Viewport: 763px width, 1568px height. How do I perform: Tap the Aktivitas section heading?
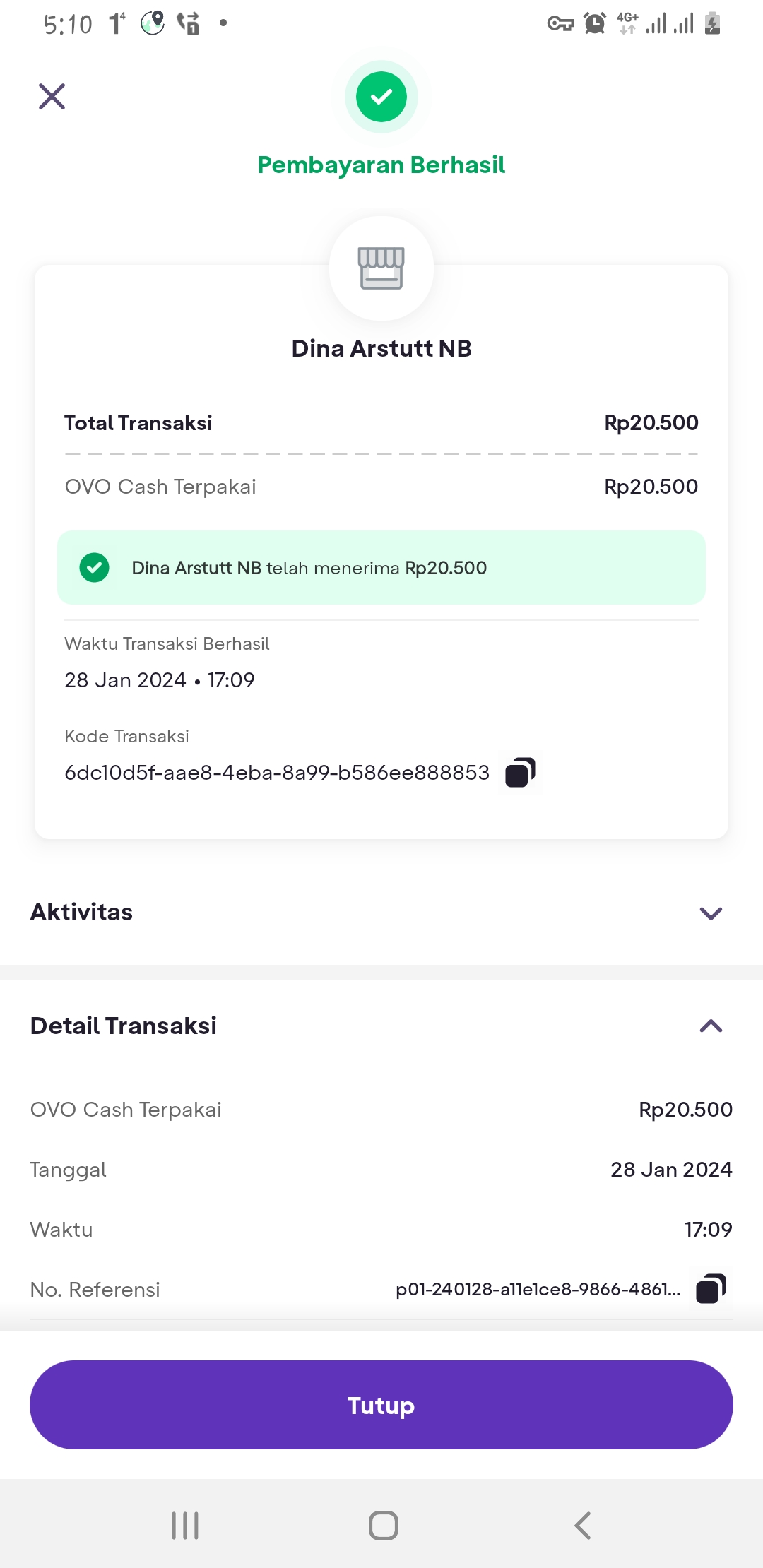point(81,913)
